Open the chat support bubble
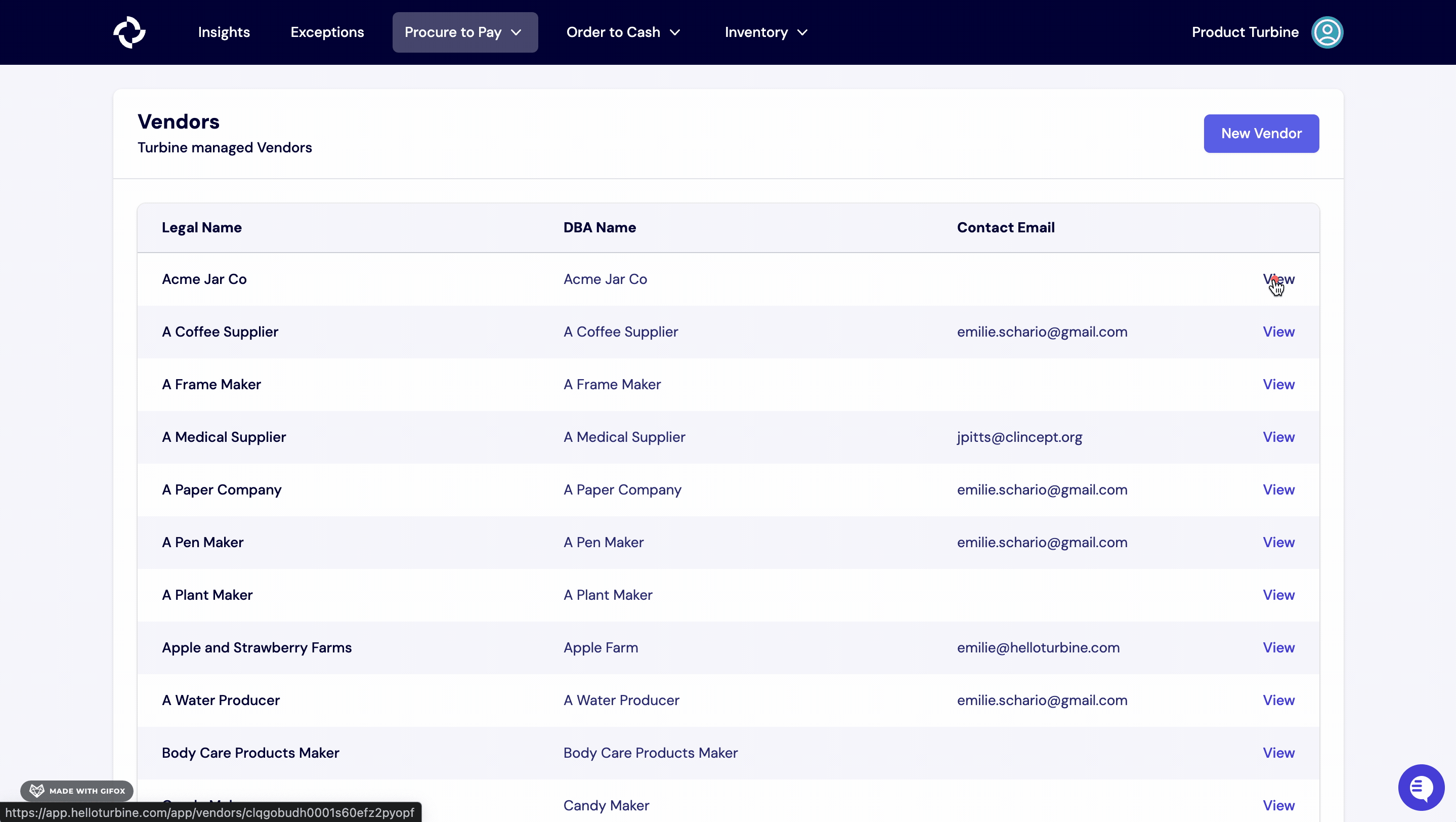The height and width of the screenshot is (822, 1456). 1421,787
